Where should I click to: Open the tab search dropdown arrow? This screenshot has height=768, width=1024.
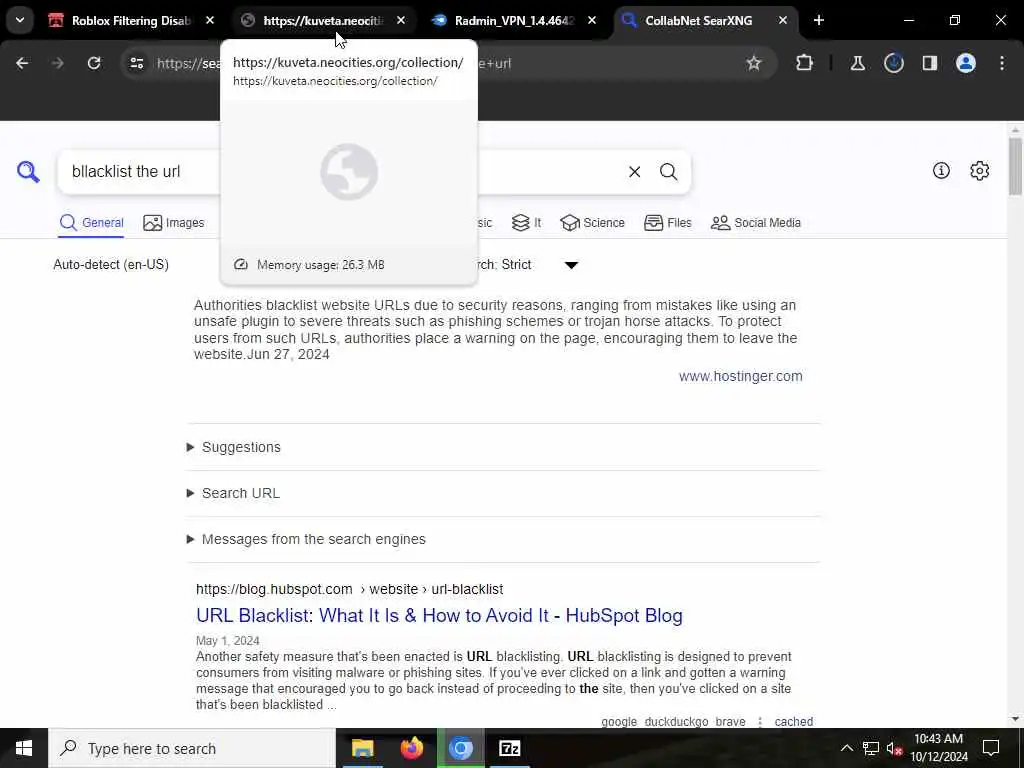20,20
